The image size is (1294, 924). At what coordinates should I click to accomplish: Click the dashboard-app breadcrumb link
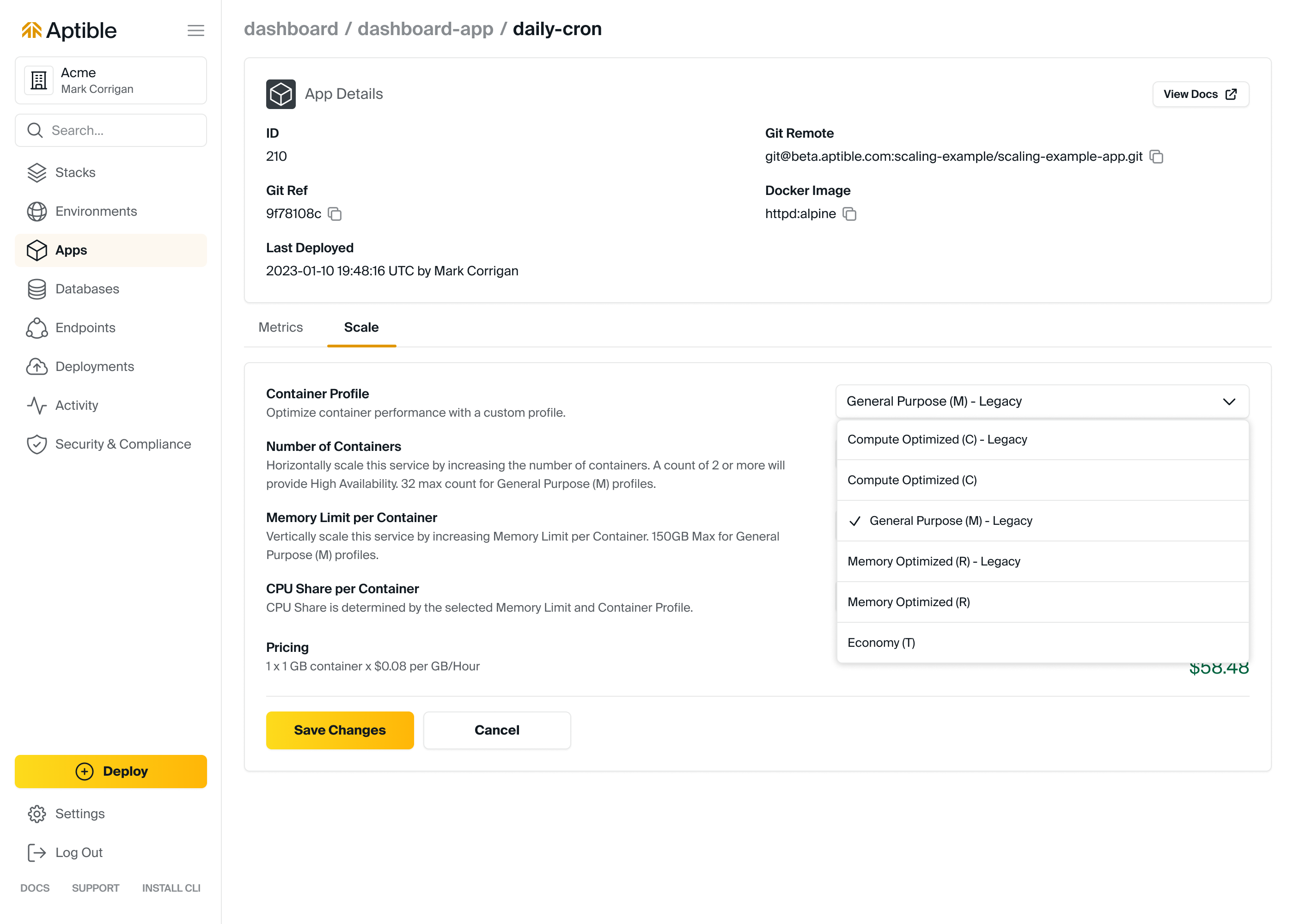[425, 29]
